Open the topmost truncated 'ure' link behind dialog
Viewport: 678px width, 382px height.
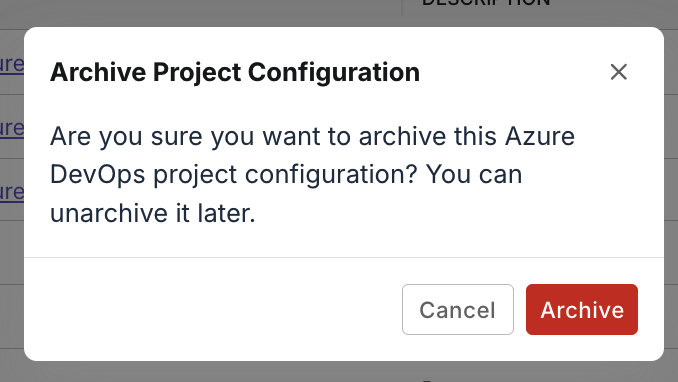click(x=12, y=64)
